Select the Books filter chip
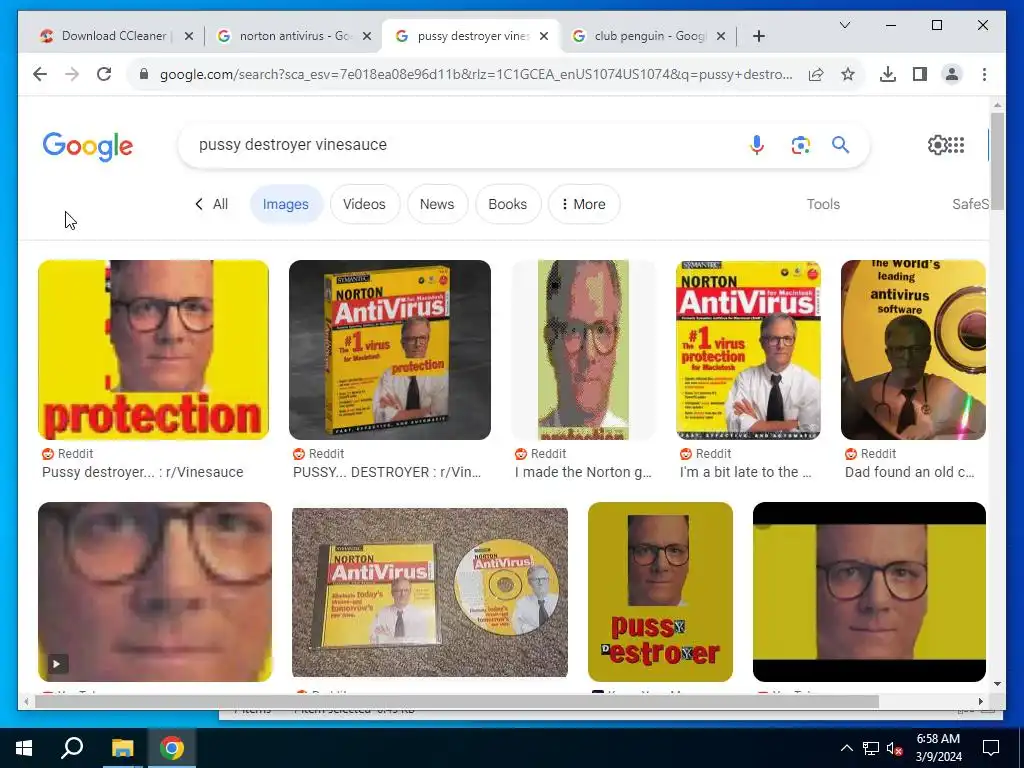1024x768 pixels. [507, 204]
